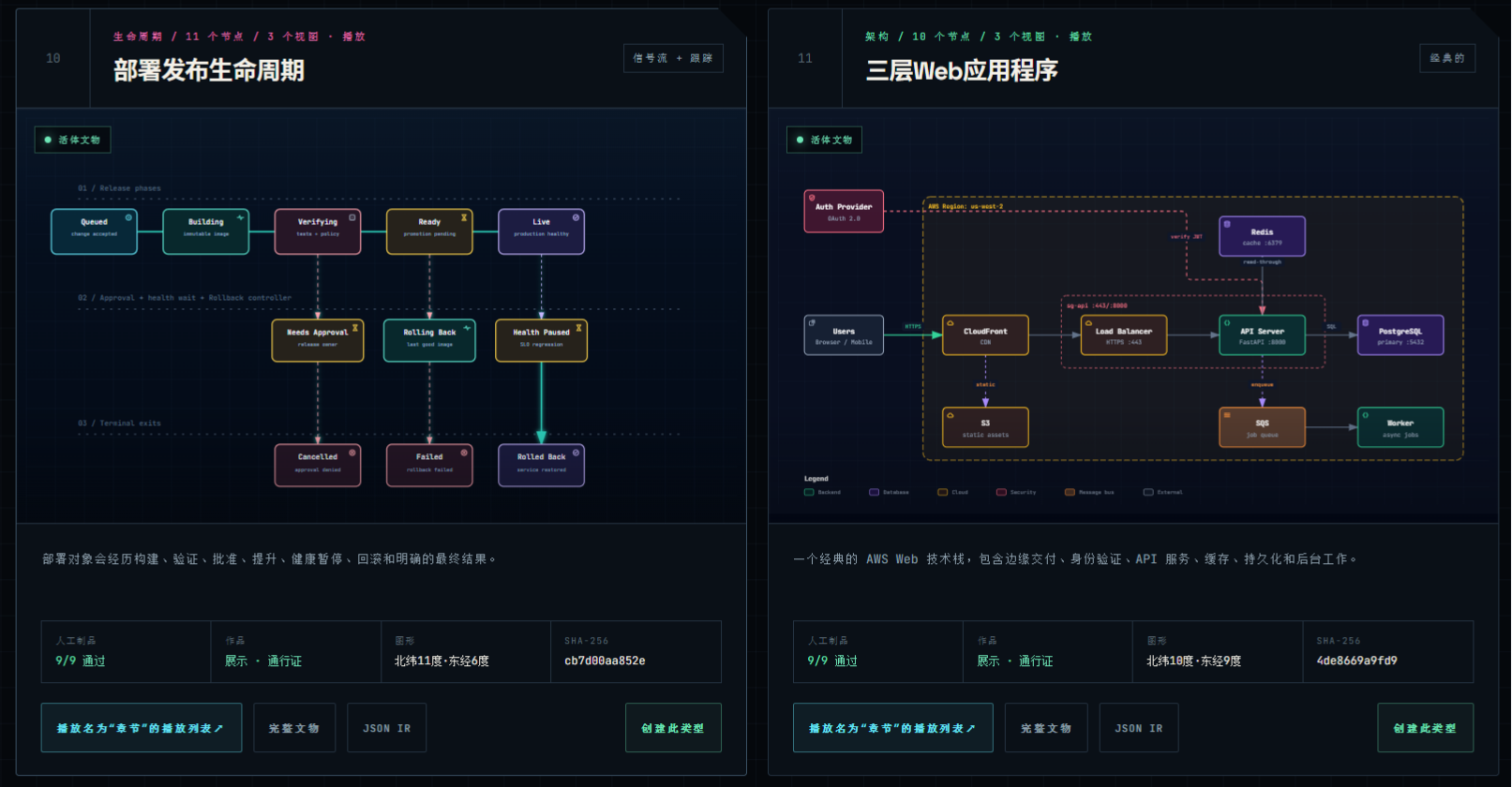Click 创建此类型 on three-tier Web app card
This screenshot has width=1512, height=787.
coord(1425,728)
